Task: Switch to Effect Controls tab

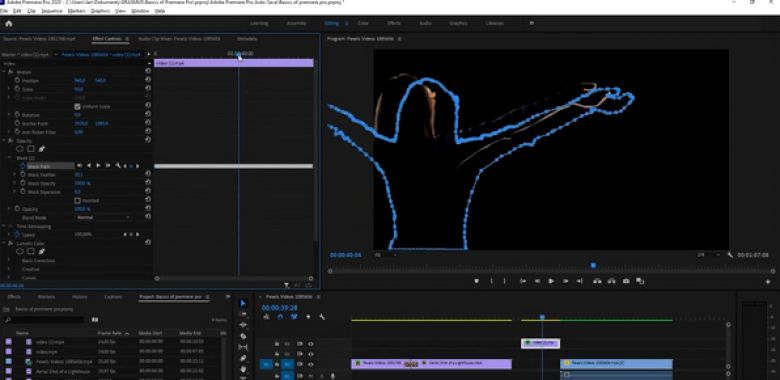Action: click(x=106, y=39)
